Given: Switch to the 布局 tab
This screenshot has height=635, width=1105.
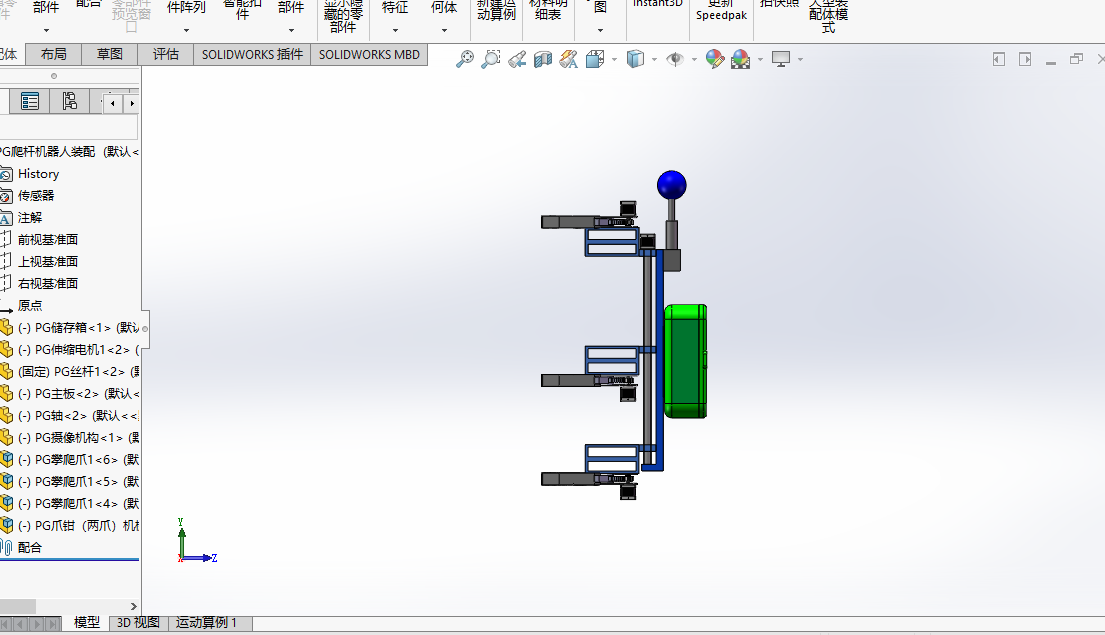Looking at the screenshot, I should (x=54, y=54).
